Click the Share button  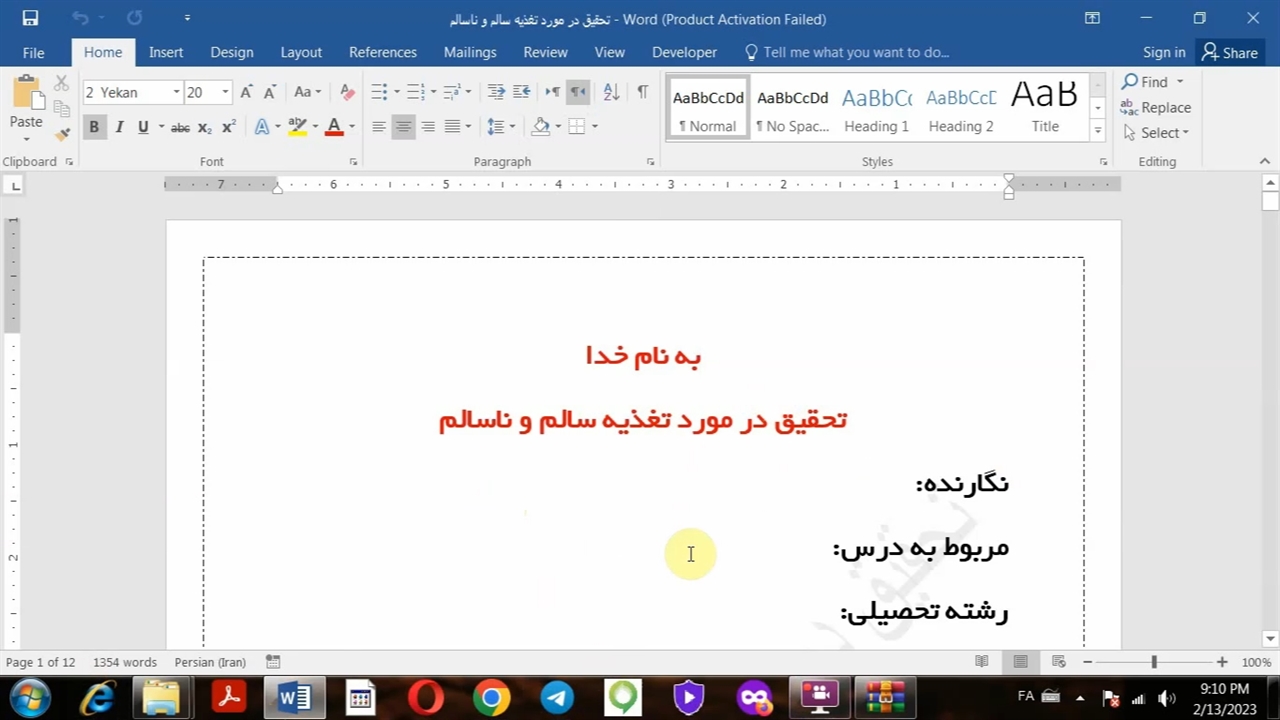(1230, 52)
